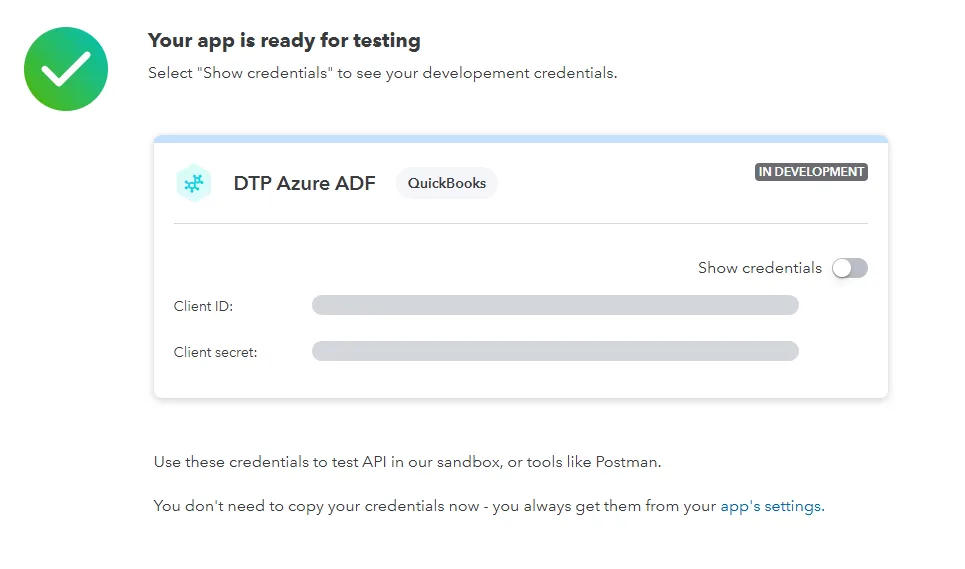Click the IN DEVELOPMENT status badge
The image size is (965, 569).
click(x=811, y=172)
